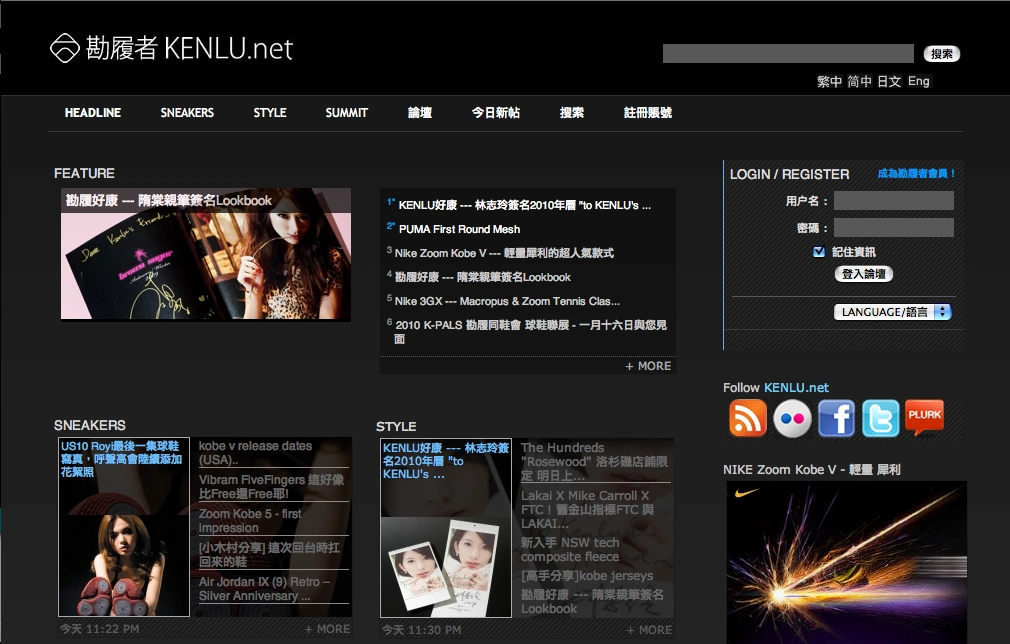The image size is (1010, 644).
Task: Open the Feature Lookbook banner image
Action: click(x=206, y=254)
